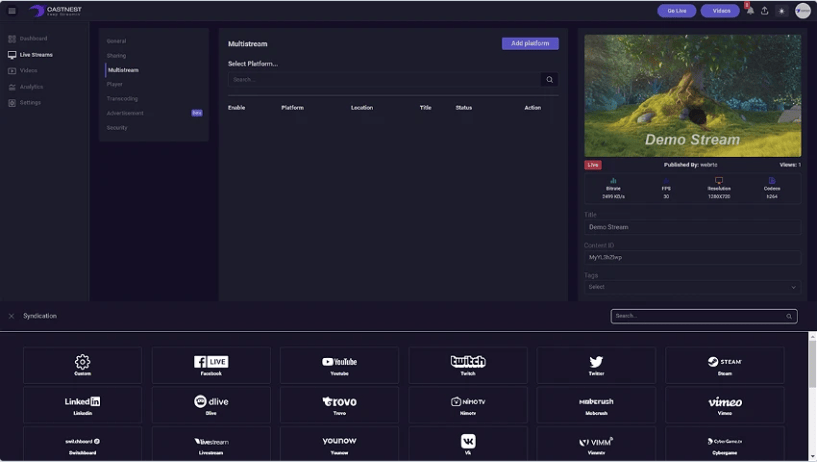This screenshot has height=462, width=817.
Task: Select the Twitter platform tile
Action: tap(596, 365)
